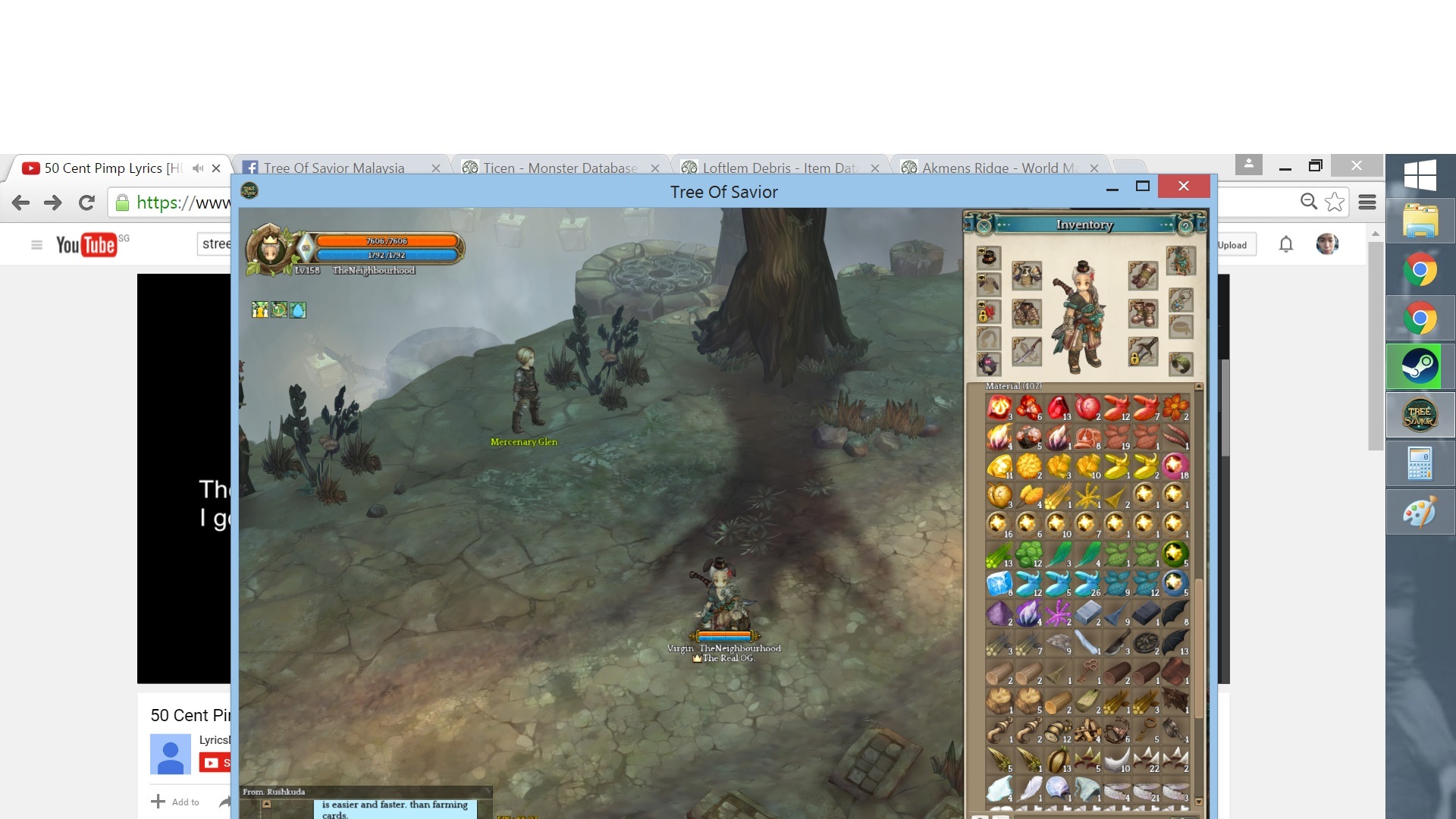The image size is (1456, 819).
Task: Expand the YouTube guide menu
Action: [x=36, y=245]
